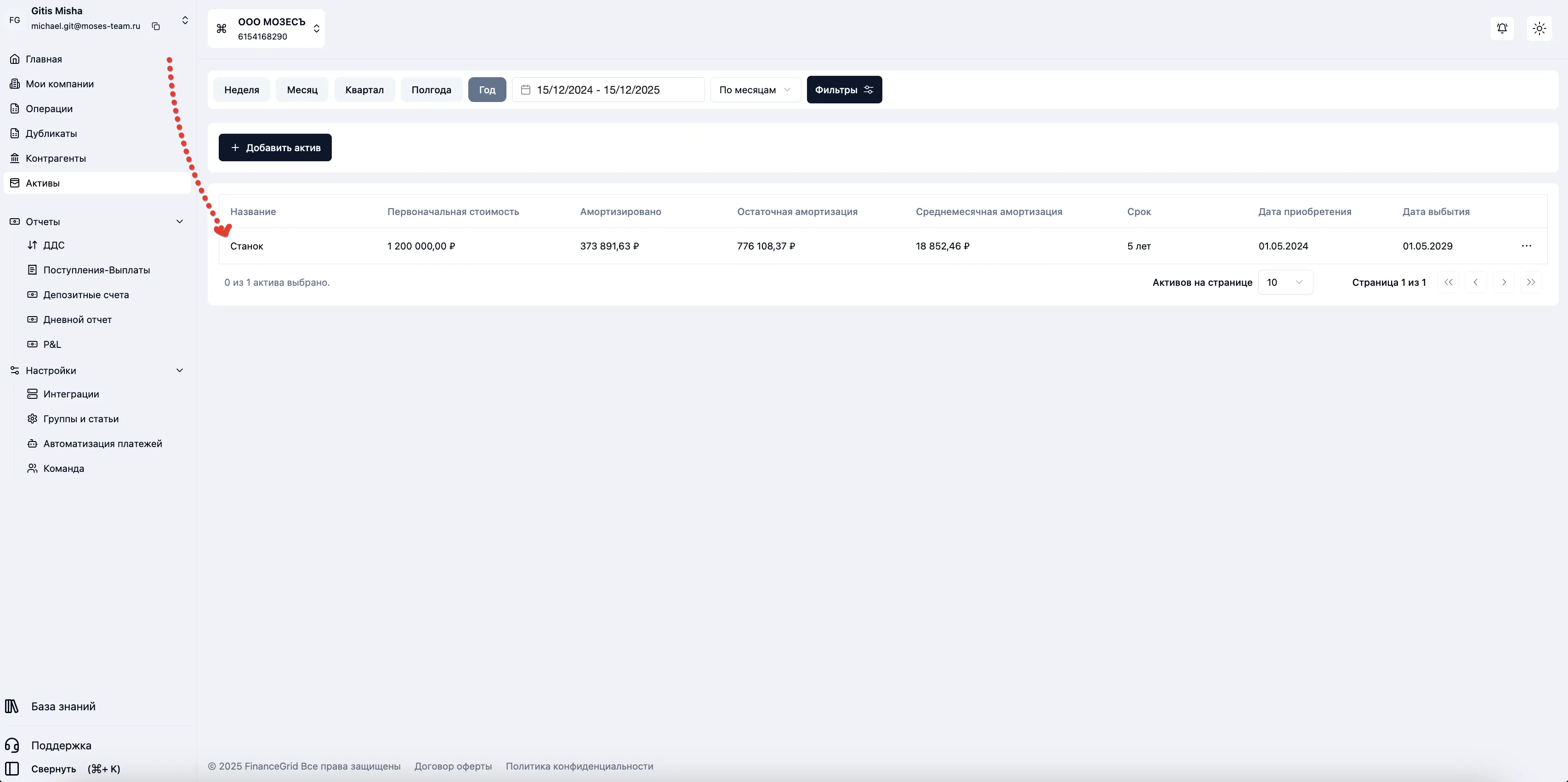Expand the Gitis Misha account switcher
The image size is (1568, 782).
[x=185, y=20]
